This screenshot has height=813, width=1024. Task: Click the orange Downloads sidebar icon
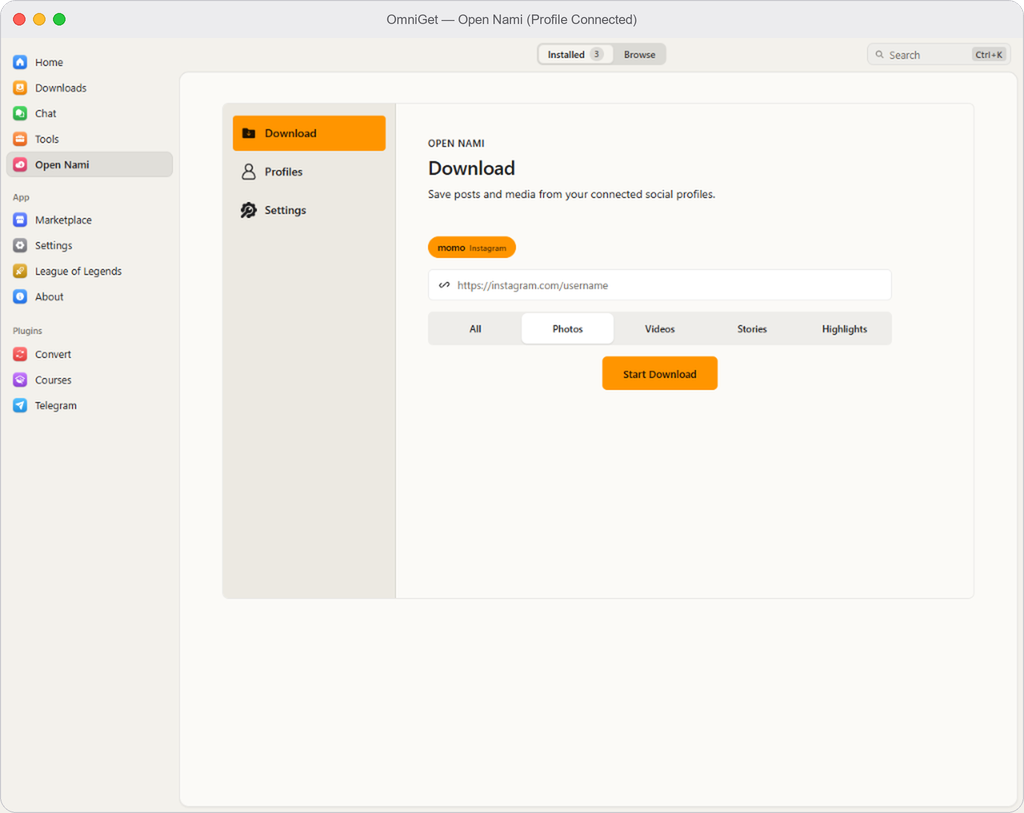click(x=20, y=88)
